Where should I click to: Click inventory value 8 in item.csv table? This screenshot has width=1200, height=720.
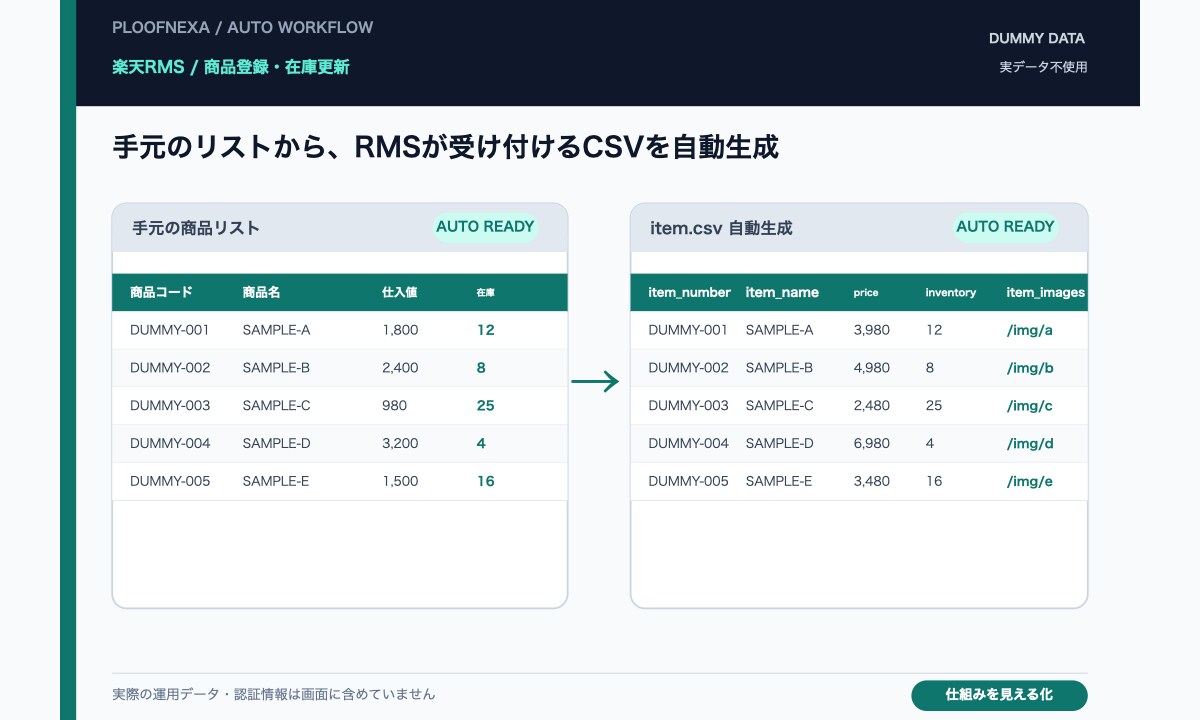coord(930,368)
